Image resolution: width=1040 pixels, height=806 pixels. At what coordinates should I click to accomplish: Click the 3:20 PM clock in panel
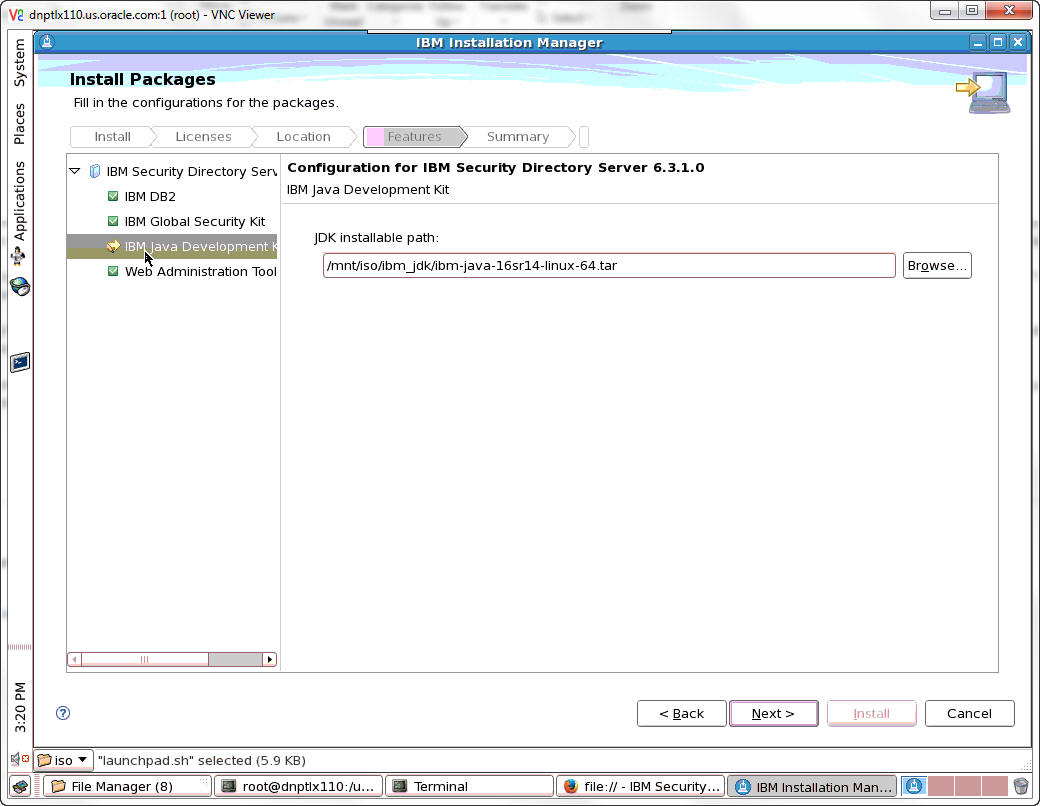point(20,706)
